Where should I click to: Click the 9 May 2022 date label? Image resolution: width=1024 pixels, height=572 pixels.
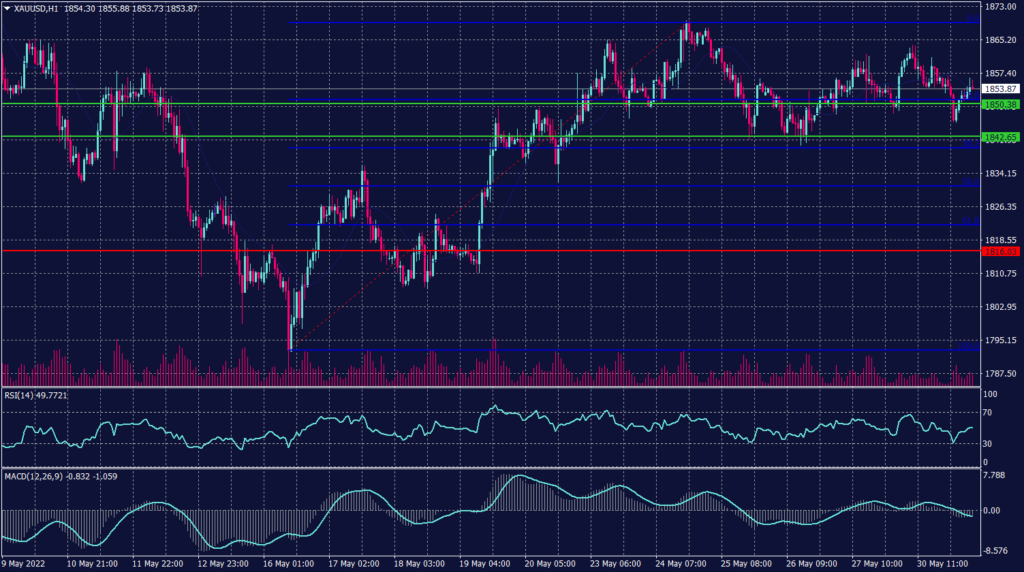[x=23, y=564]
